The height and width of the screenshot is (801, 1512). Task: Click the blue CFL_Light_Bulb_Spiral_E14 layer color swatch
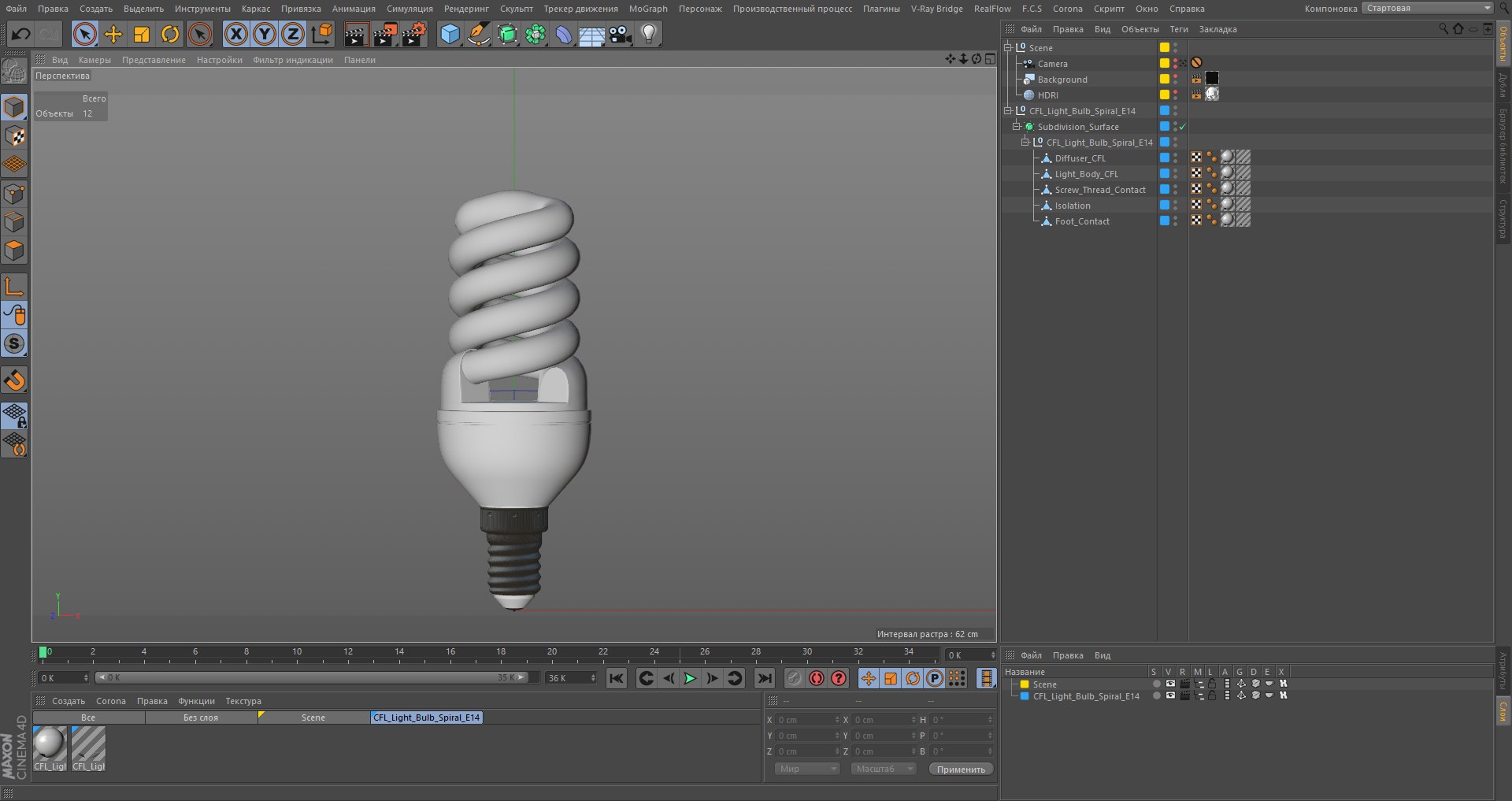[1025, 696]
